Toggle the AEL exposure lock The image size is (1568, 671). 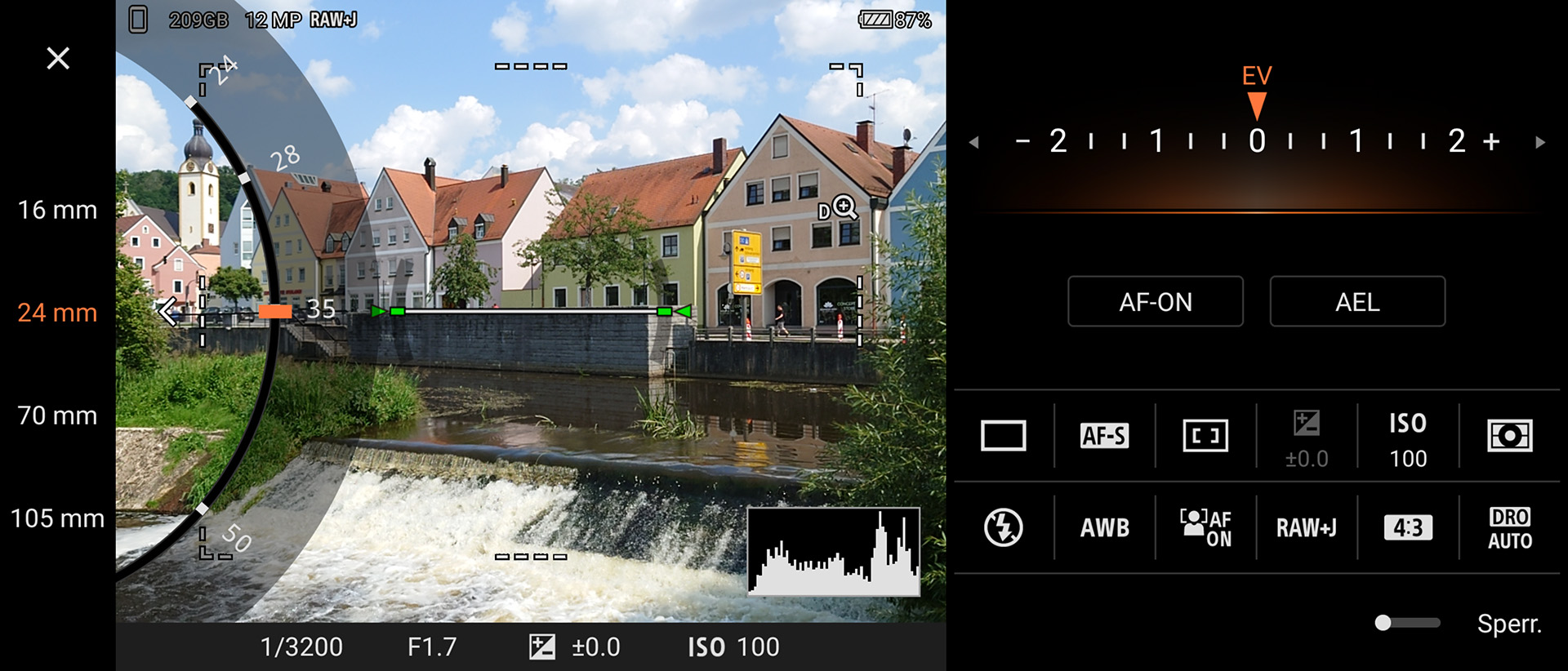1356,302
